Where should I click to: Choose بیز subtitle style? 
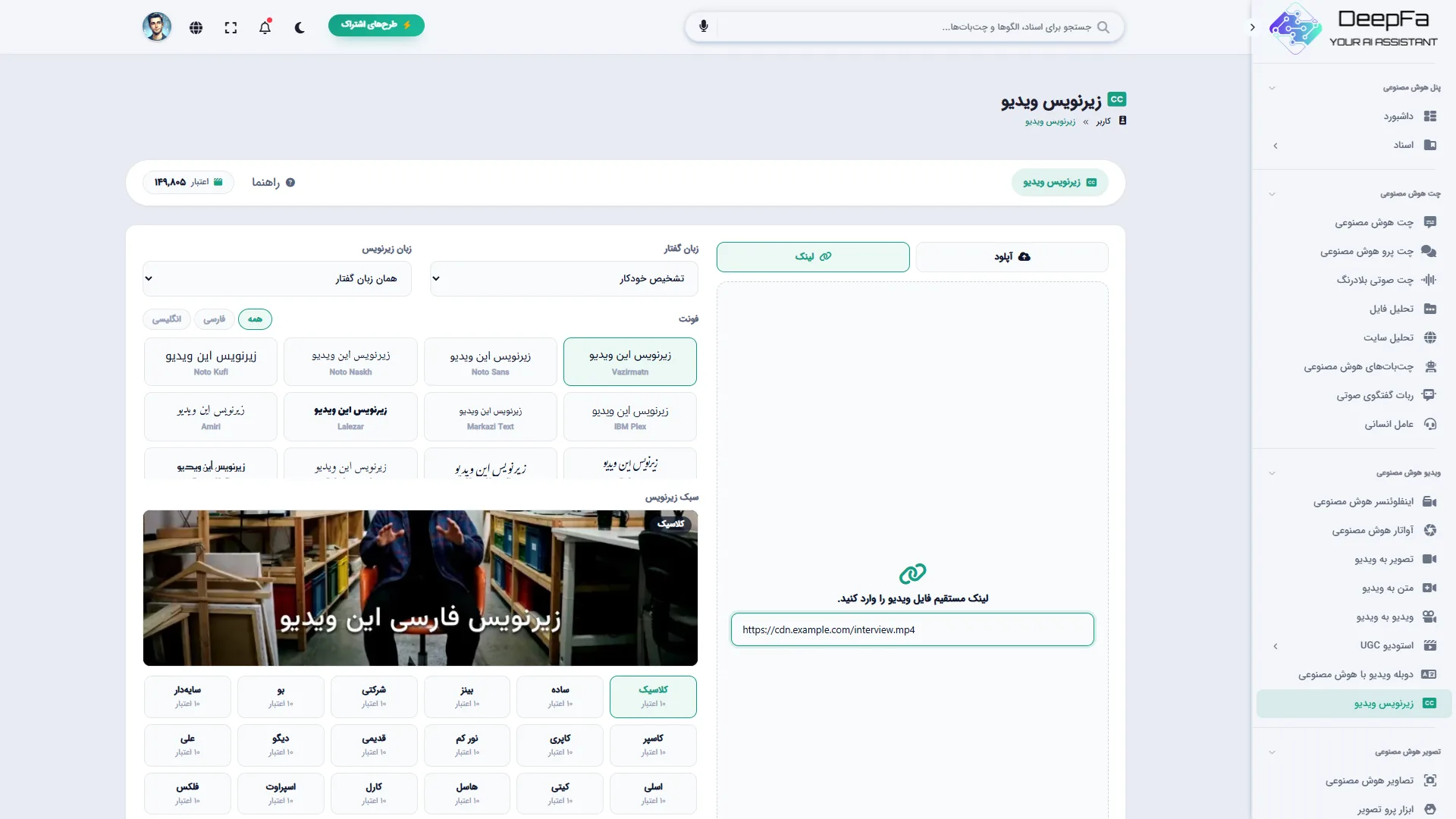(466, 696)
